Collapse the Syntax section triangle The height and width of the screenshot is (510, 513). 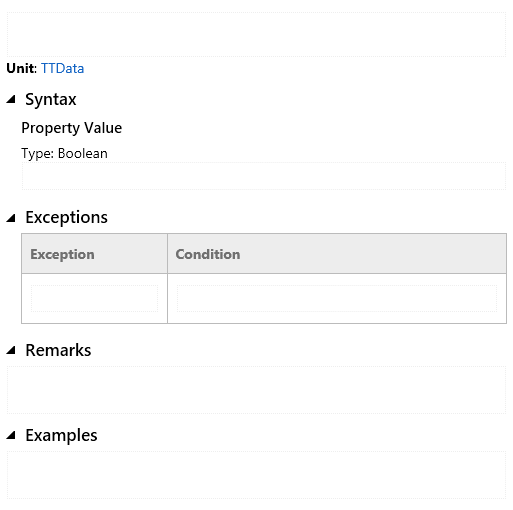click(11, 99)
